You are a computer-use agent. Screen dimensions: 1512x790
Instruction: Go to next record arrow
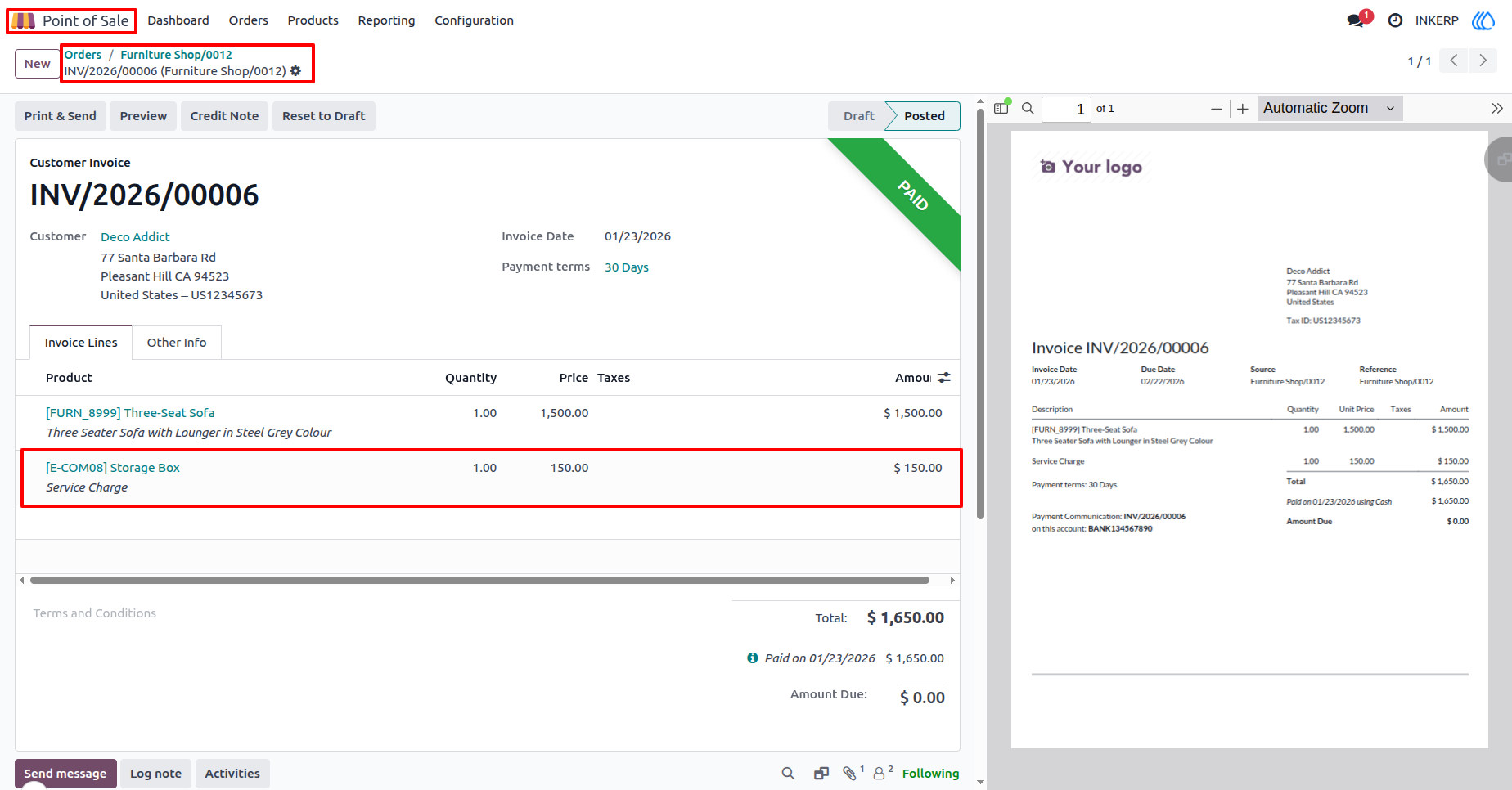(1483, 61)
